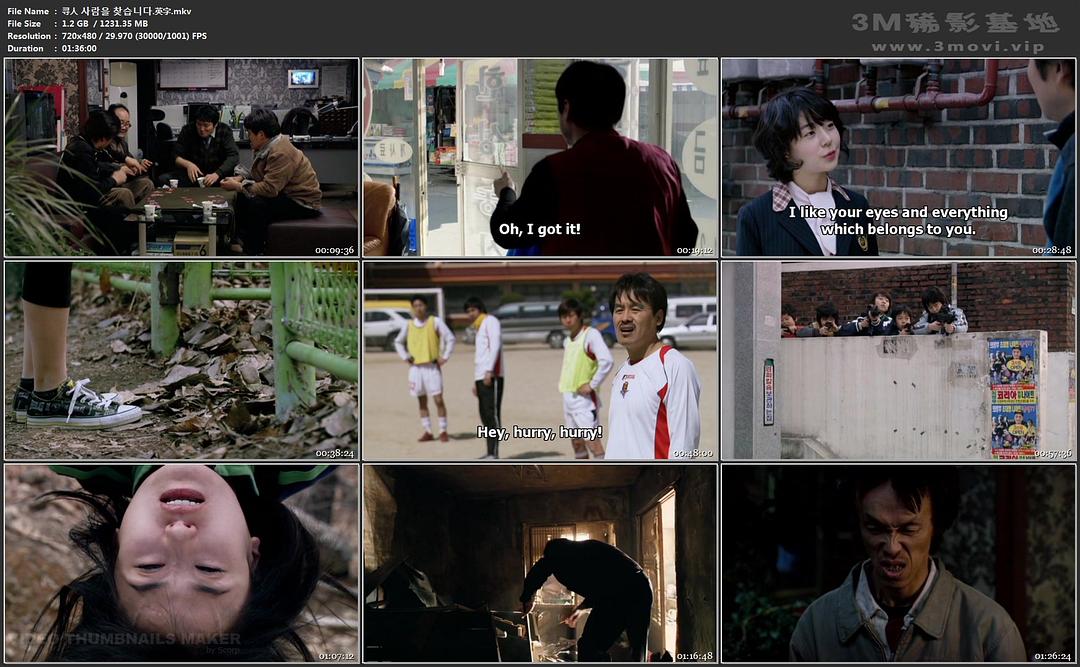The image size is (1080, 667).
Task: Click the poster on the concrete wall
Action: pyautogui.click(x=1012, y=397)
